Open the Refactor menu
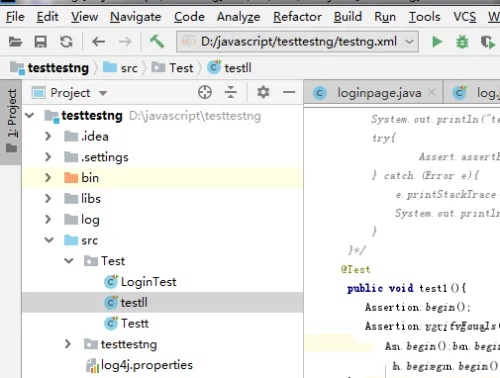The image size is (500, 378). 297,17
